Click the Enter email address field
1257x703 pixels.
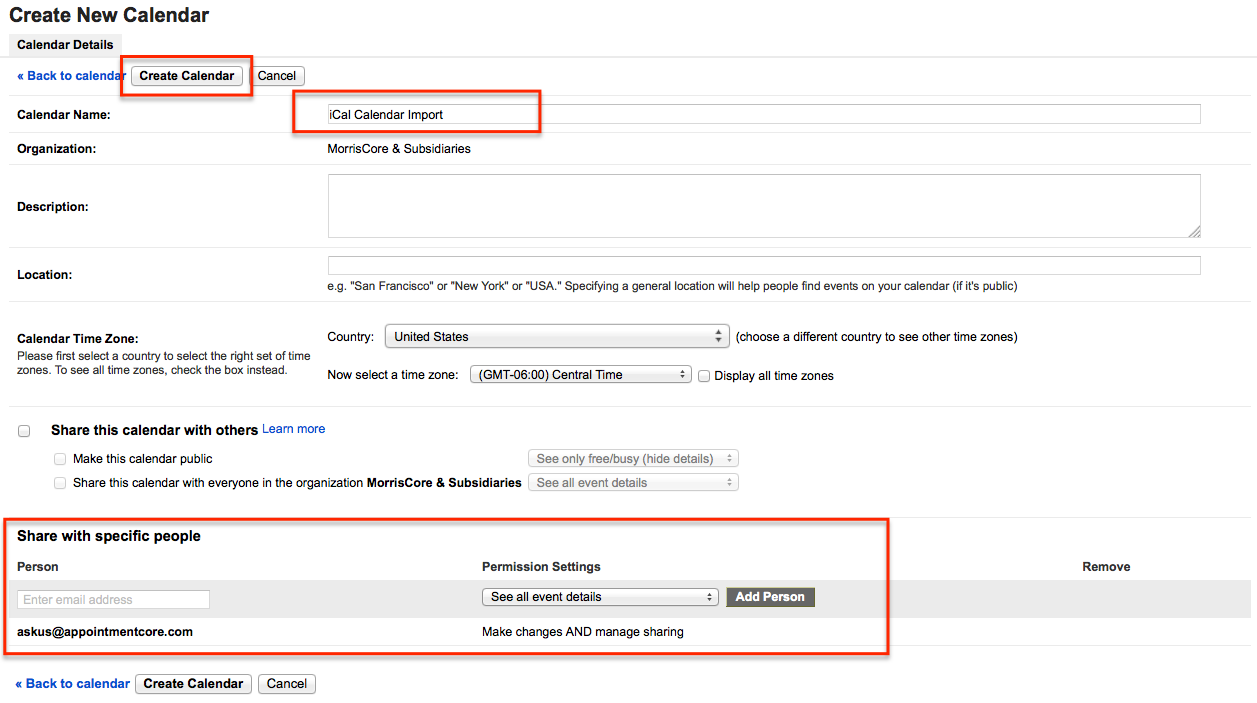(x=113, y=600)
